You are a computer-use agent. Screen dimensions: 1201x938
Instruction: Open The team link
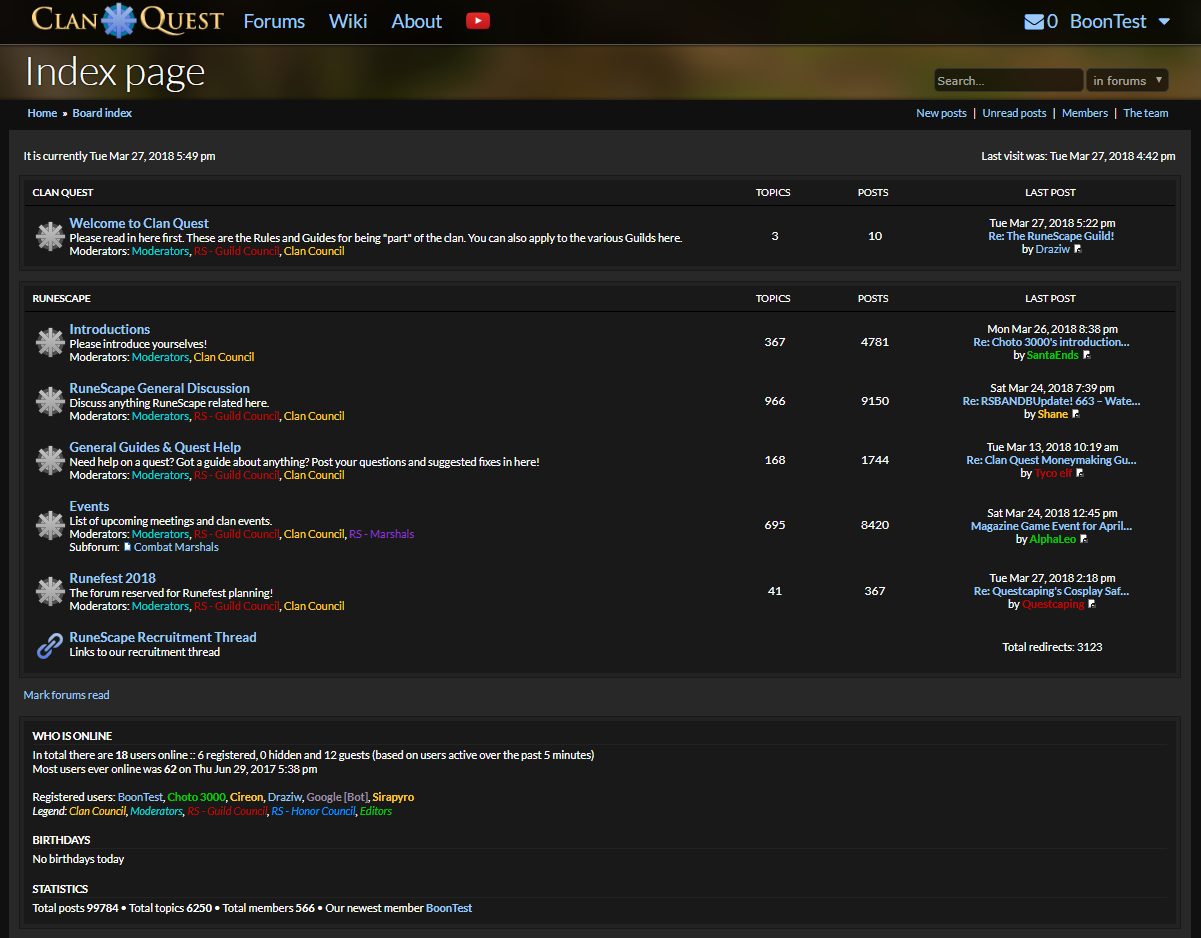1146,113
